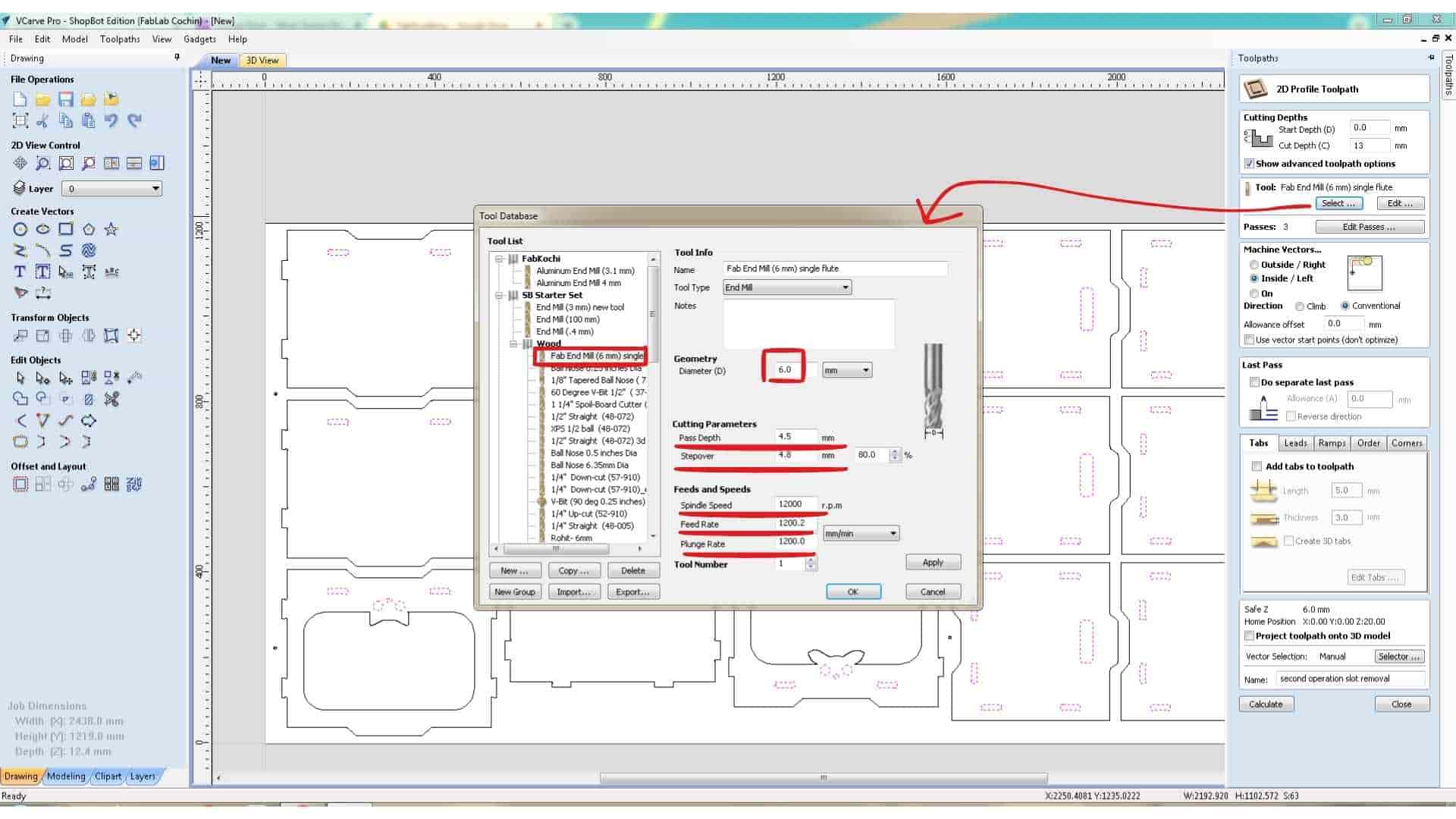
Task: Pick the Draw Text tool
Action: (x=20, y=271)
